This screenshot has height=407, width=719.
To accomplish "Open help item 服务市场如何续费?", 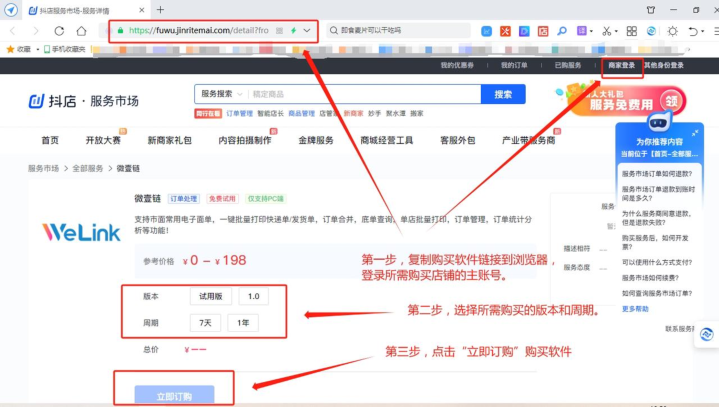I will click(x=650, y=278).
